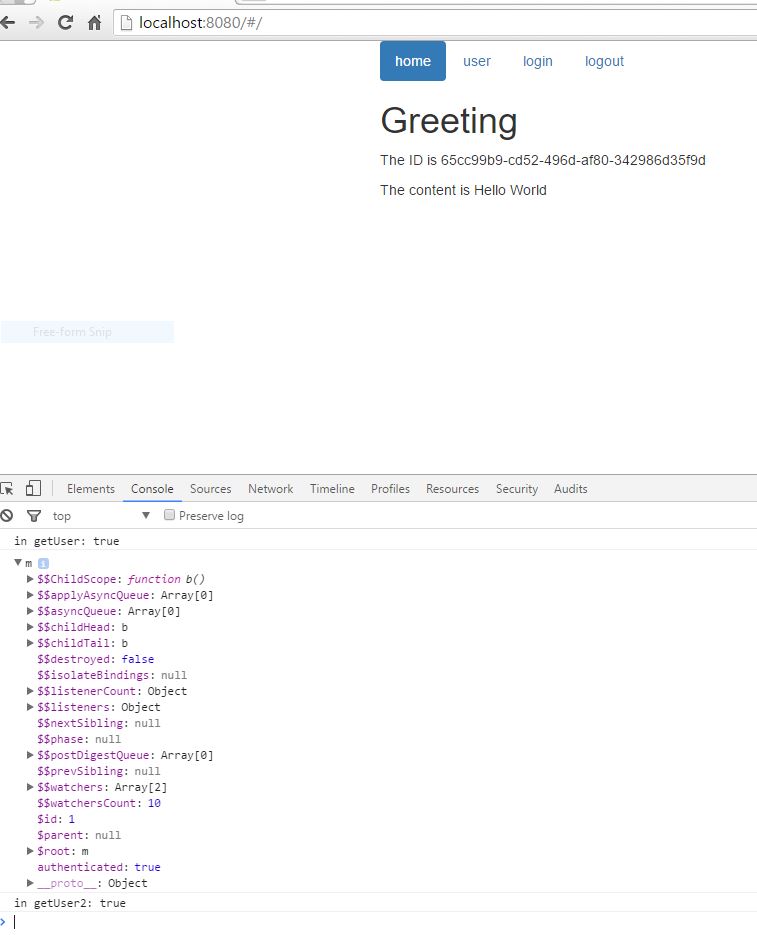
Task: Click the $parent: null row
Action: 79,835
